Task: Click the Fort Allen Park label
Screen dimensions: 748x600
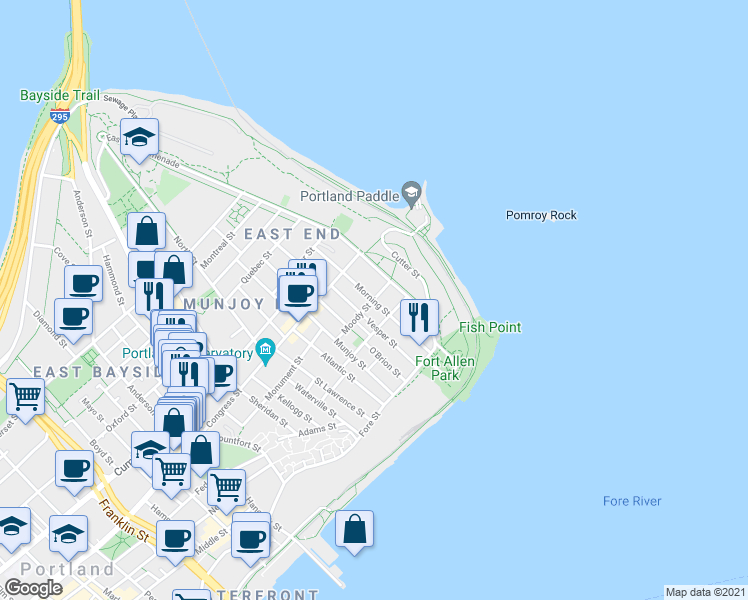Action: [445, 368]
